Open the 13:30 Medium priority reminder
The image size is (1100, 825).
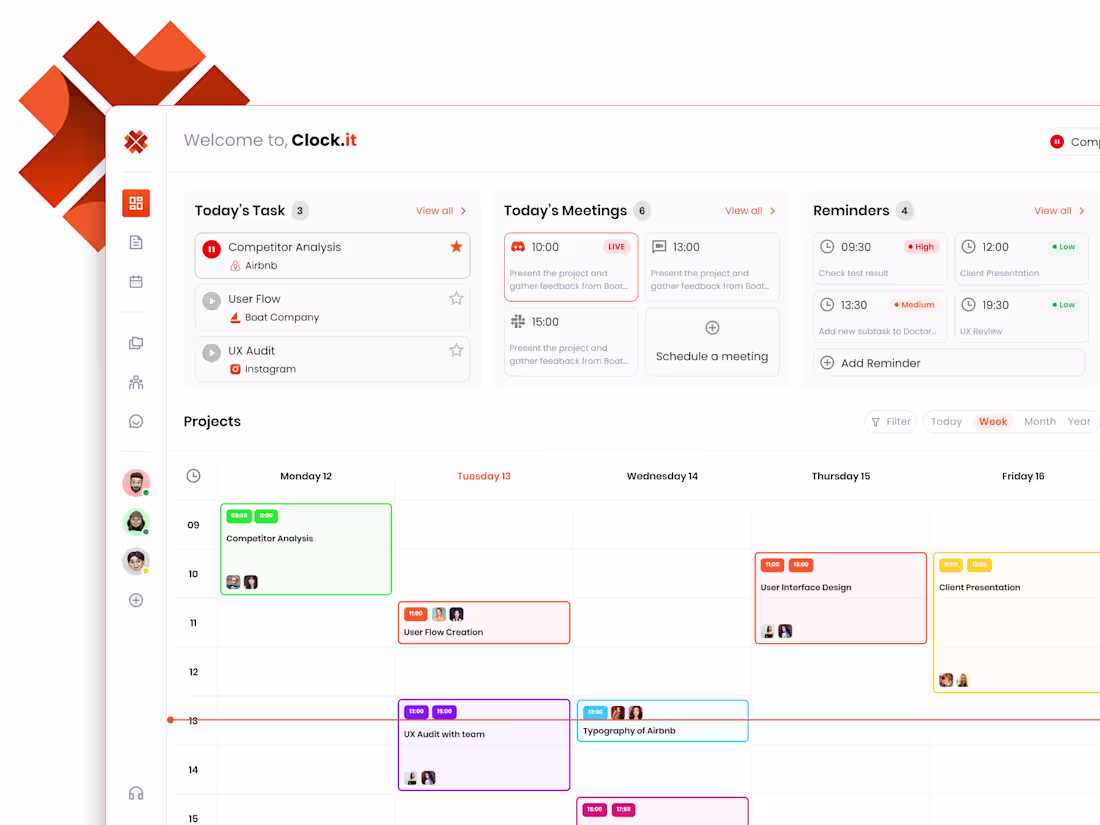[880, 317]
